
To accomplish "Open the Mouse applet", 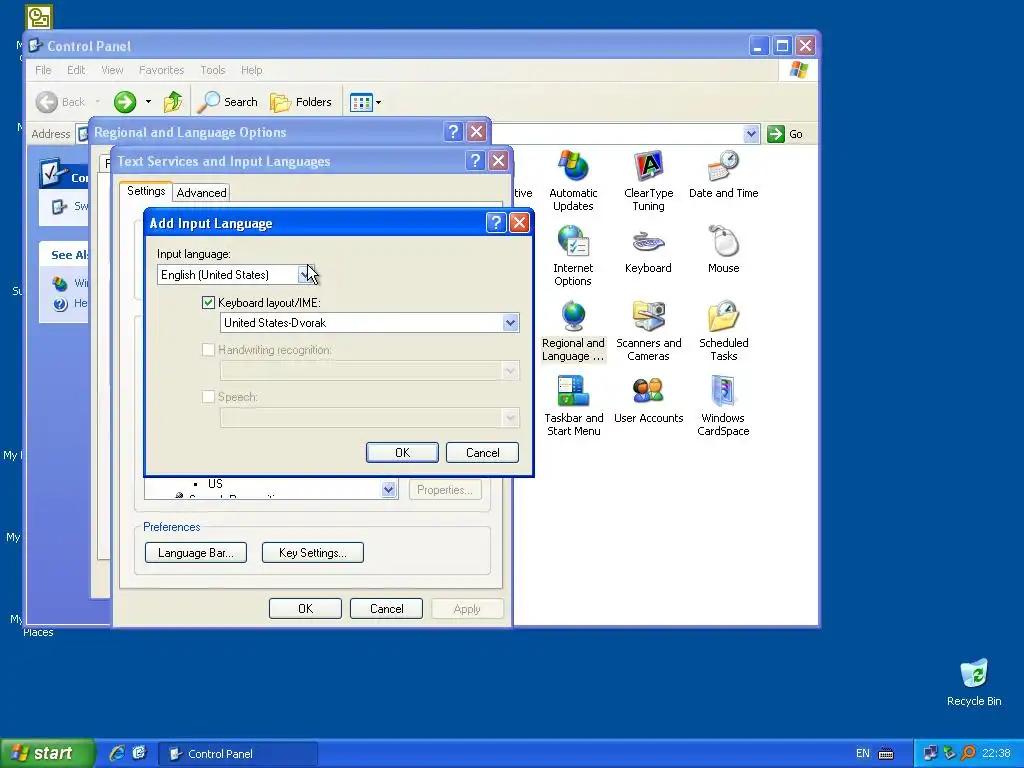I will point(723,249).
